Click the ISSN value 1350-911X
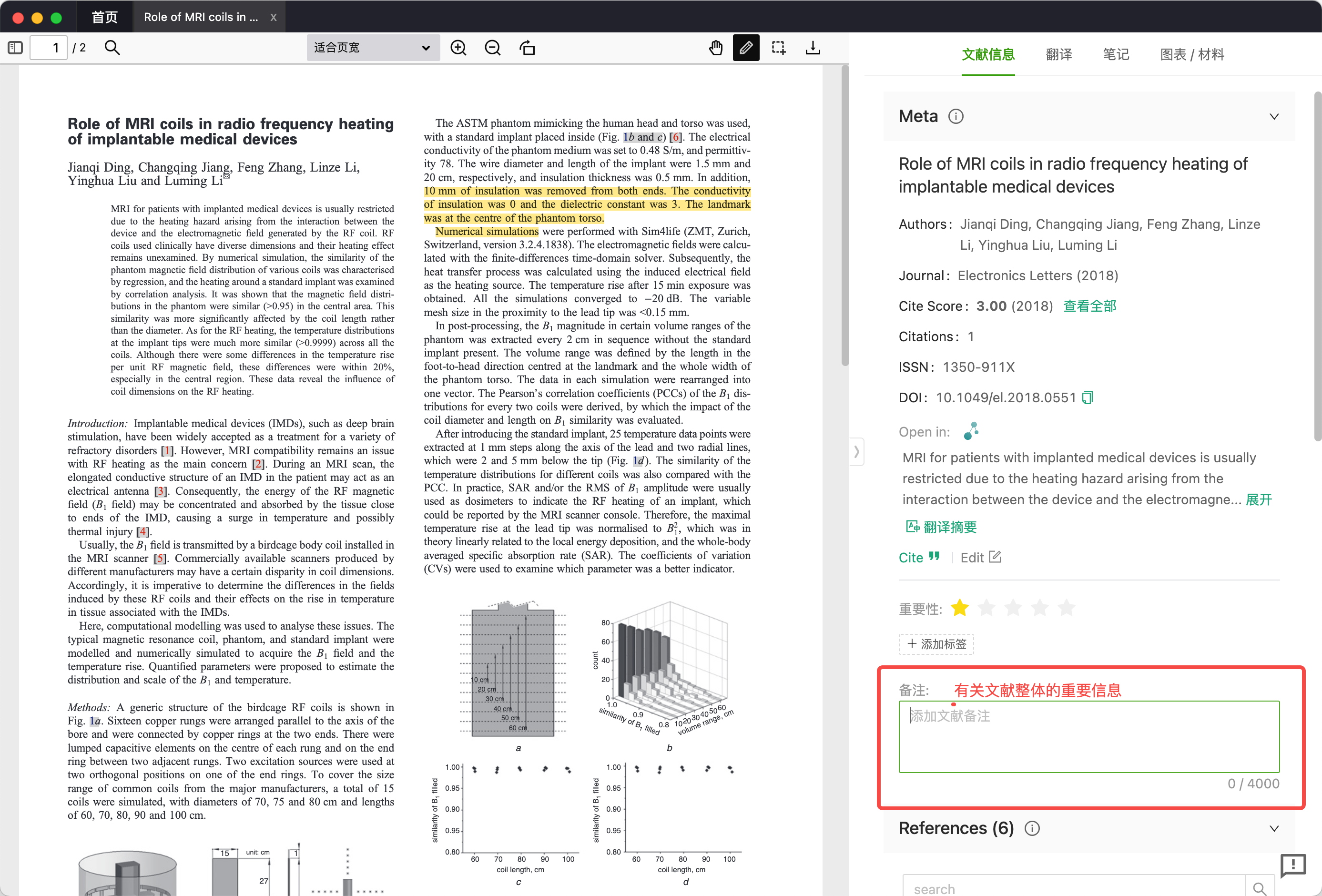 tap(978, 367)
